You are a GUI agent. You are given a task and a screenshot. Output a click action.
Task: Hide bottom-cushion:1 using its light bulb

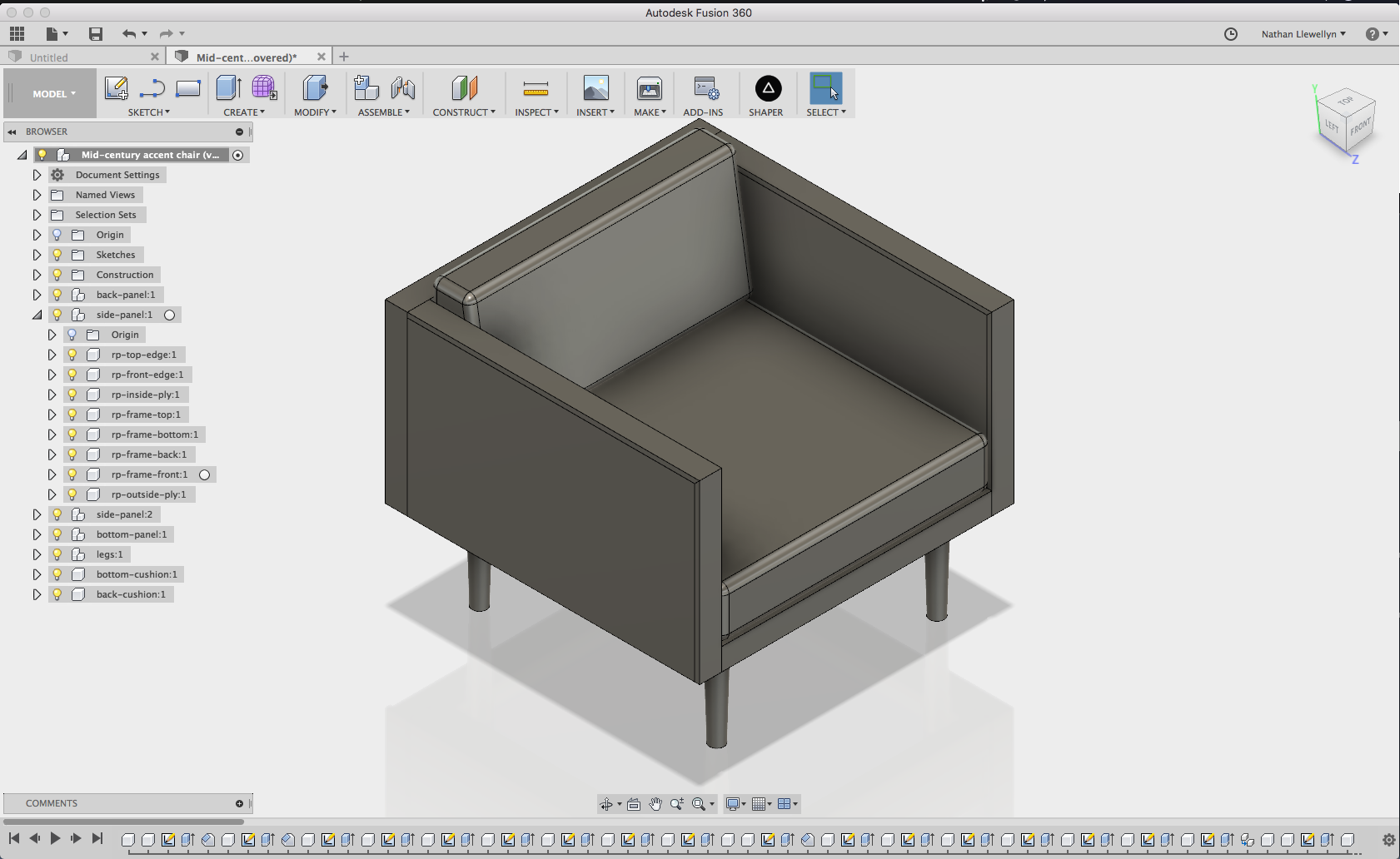pos(57,574)
